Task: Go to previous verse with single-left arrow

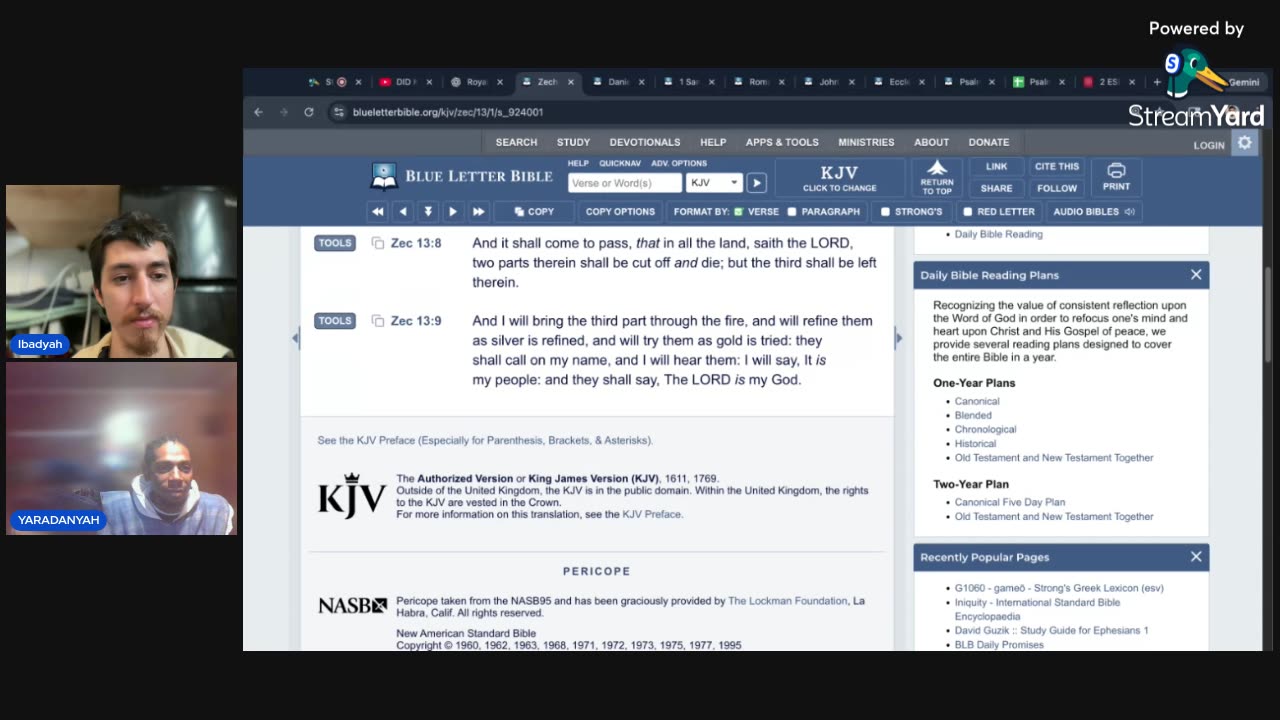Action: (403, 212)
